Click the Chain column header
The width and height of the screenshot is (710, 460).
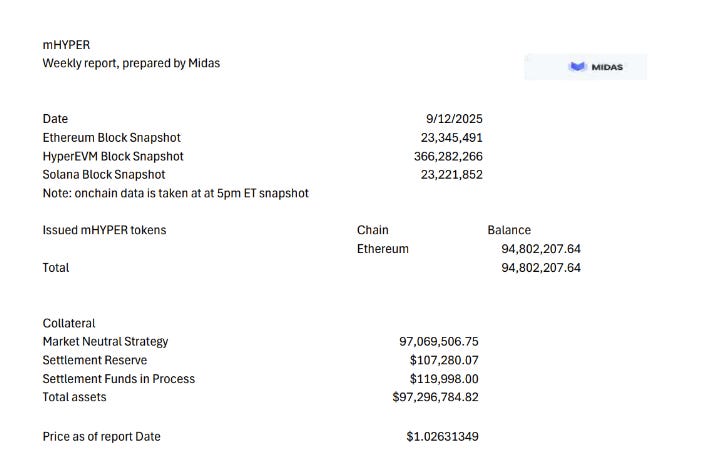pyautogui.click(x=373, y=230)
